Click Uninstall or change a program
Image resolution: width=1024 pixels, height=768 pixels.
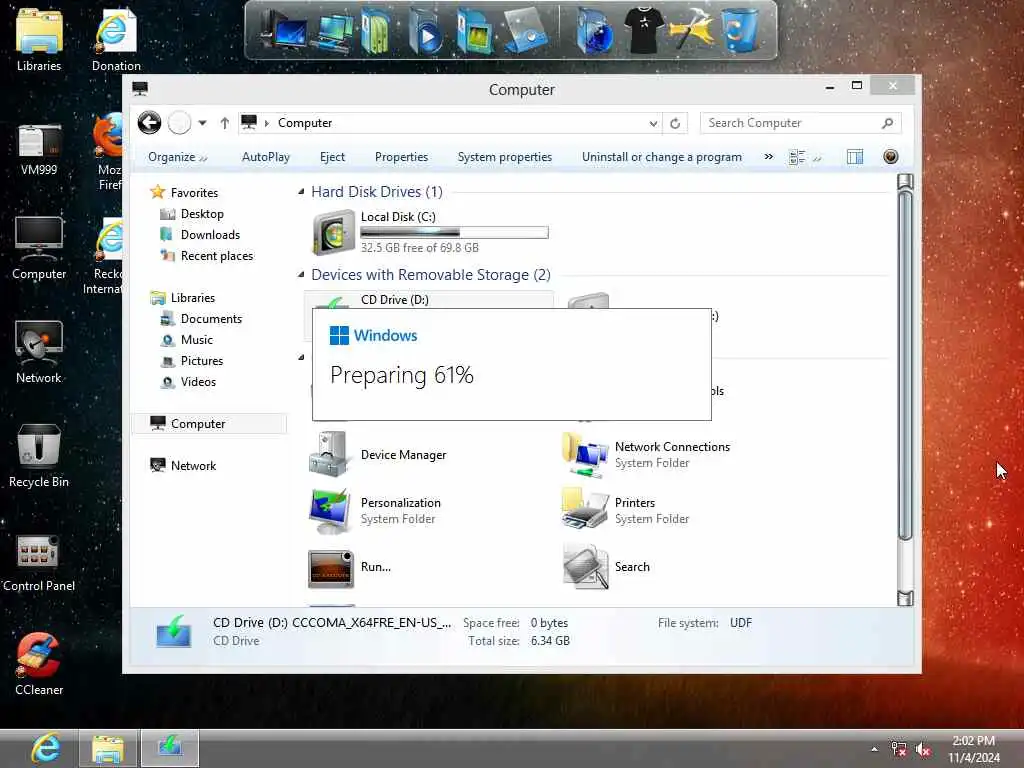(x=662, y=157)
